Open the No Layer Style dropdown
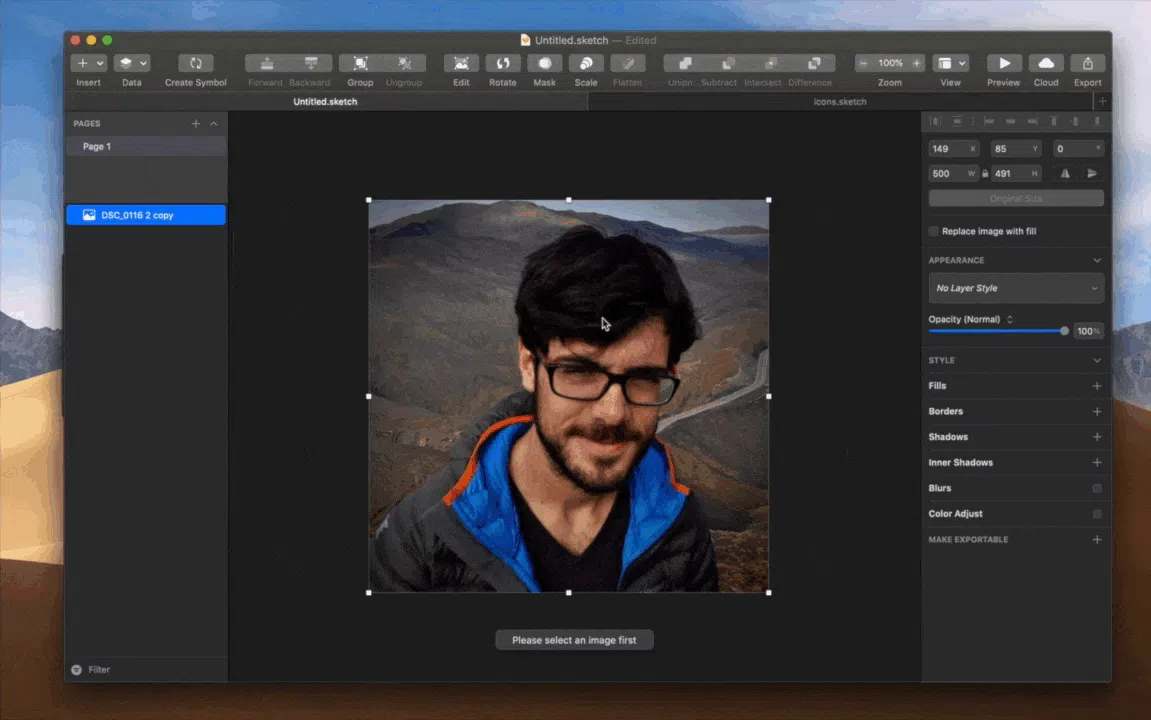 [x=1016, y=288]
